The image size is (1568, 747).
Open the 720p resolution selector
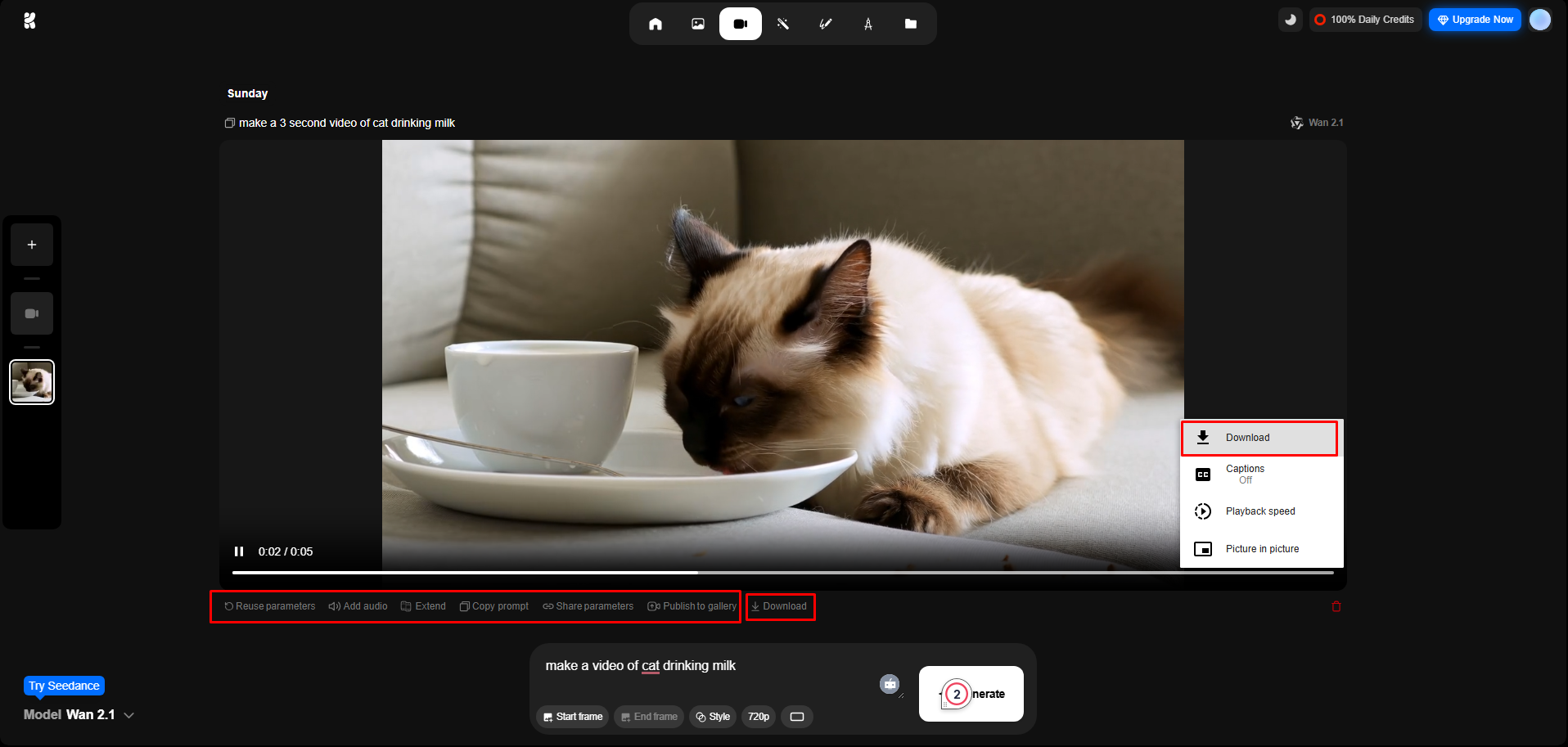(759, 717)
